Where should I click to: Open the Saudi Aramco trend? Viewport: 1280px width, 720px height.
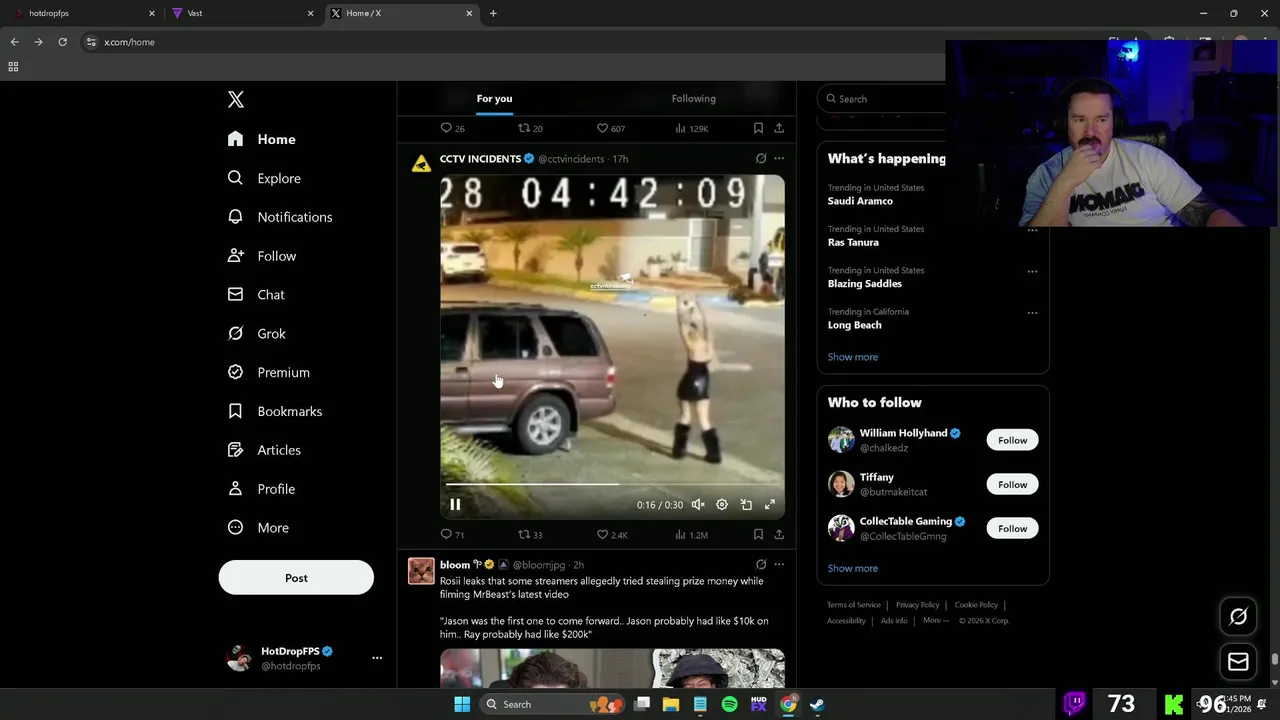(860, 201)
